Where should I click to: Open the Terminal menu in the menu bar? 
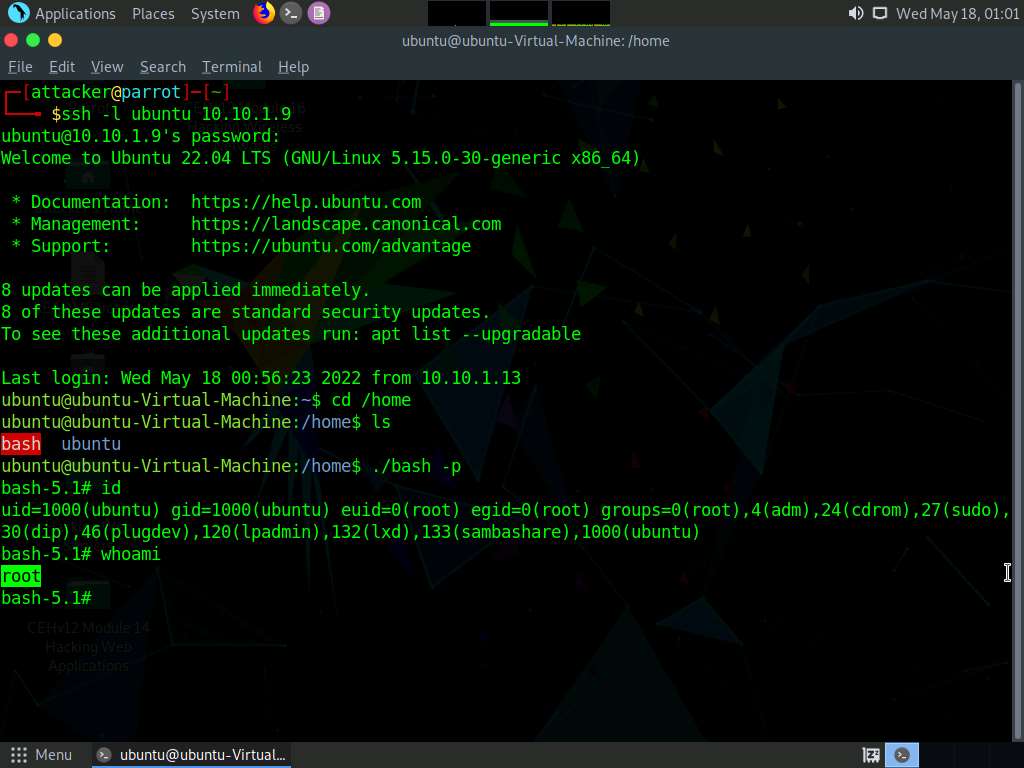coord(231,67)
